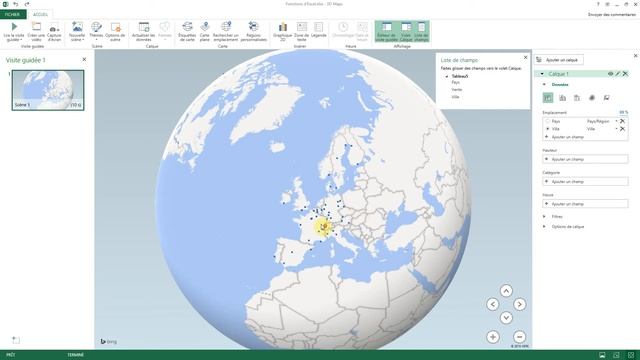Select the Pays radio button

(548, 121)
